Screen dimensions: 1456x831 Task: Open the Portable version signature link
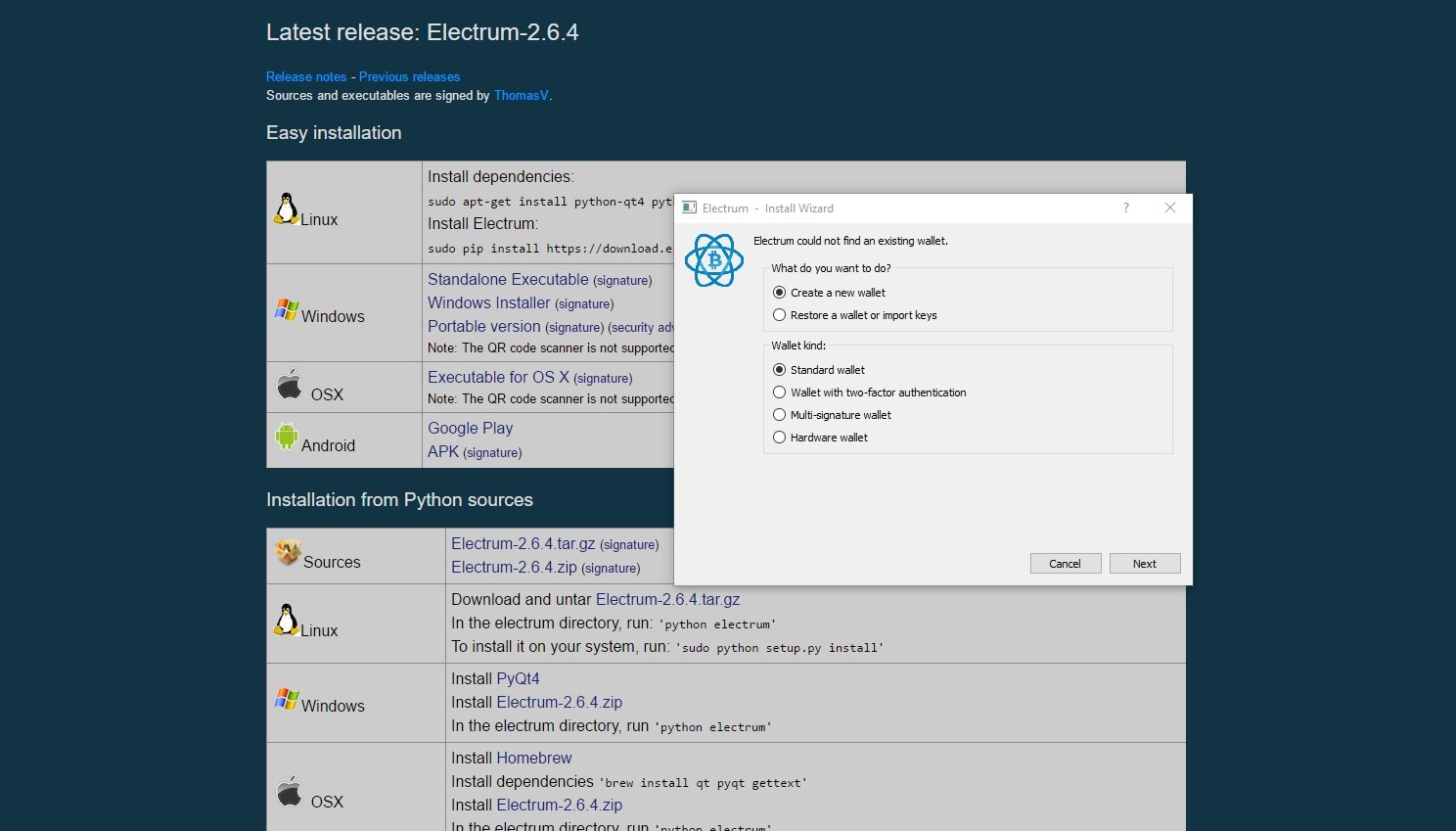coord(574,328)
